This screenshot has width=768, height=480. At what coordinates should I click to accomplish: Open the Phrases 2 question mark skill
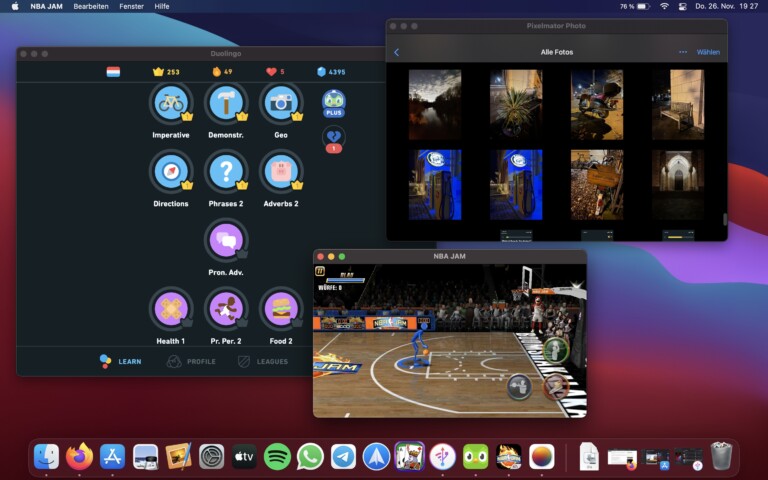[x=226, y=172]
